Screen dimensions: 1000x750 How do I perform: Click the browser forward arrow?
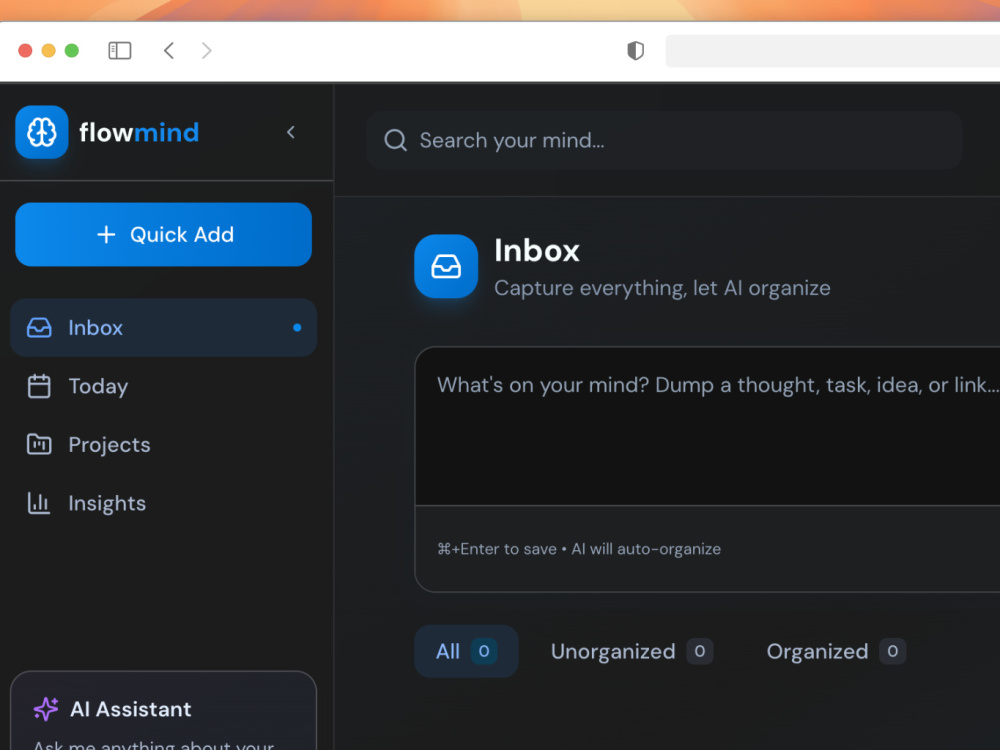click(x=206, y=50)
